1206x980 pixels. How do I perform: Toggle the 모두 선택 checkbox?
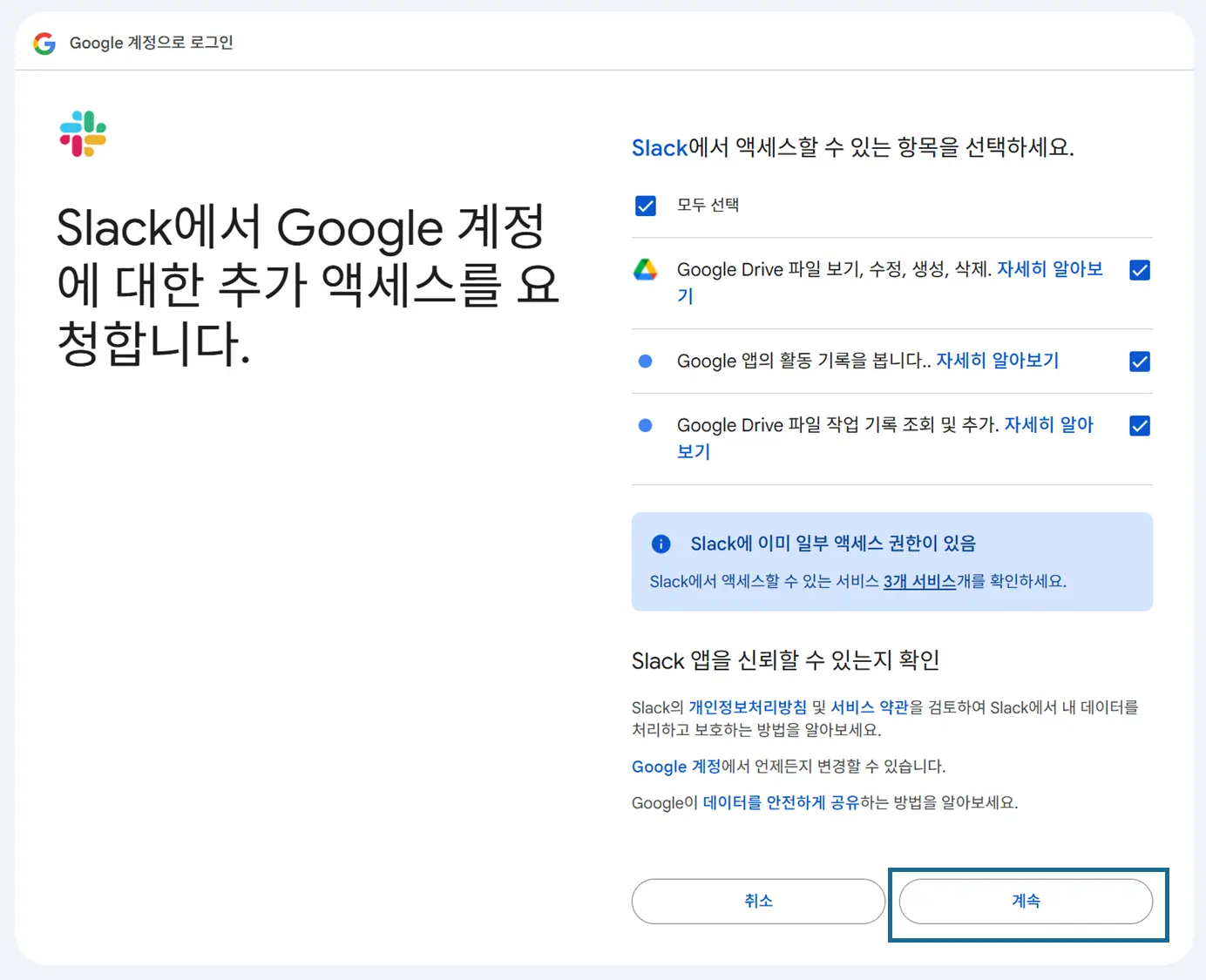coord(646,206)
